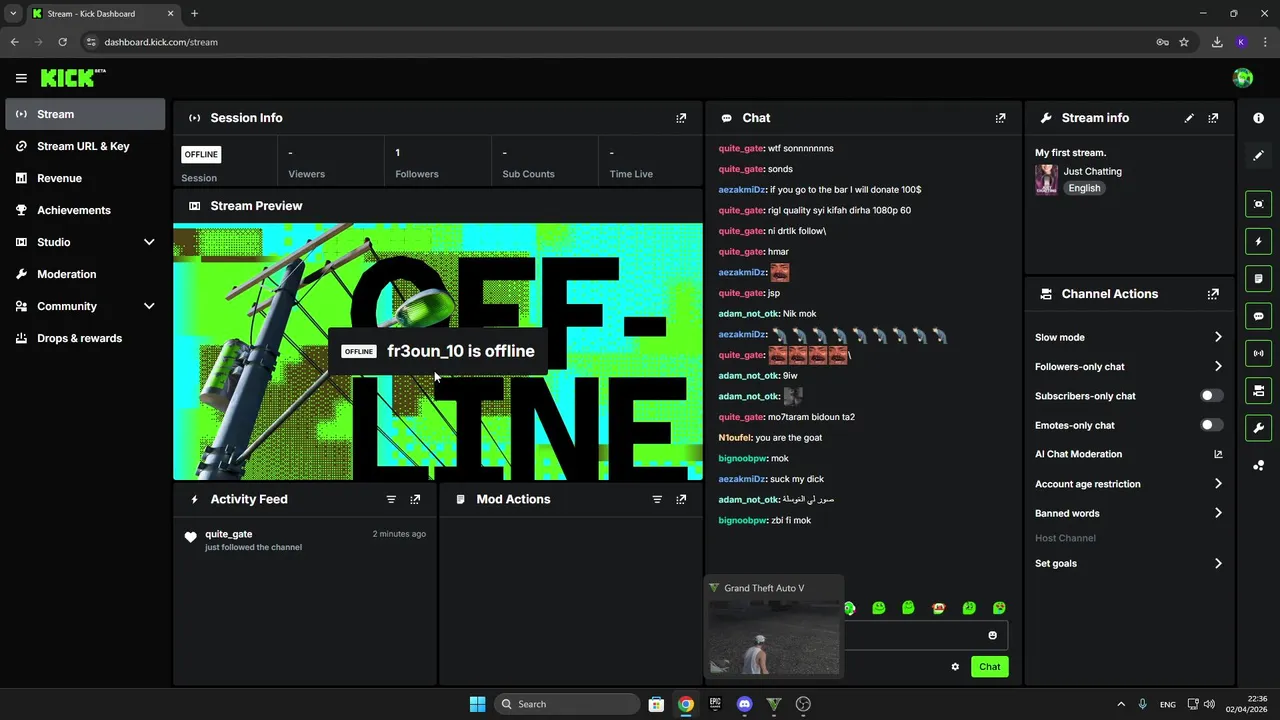Enable Subscribers-only chat switch
The image size is (1280, 720).
pos(1212,396)
